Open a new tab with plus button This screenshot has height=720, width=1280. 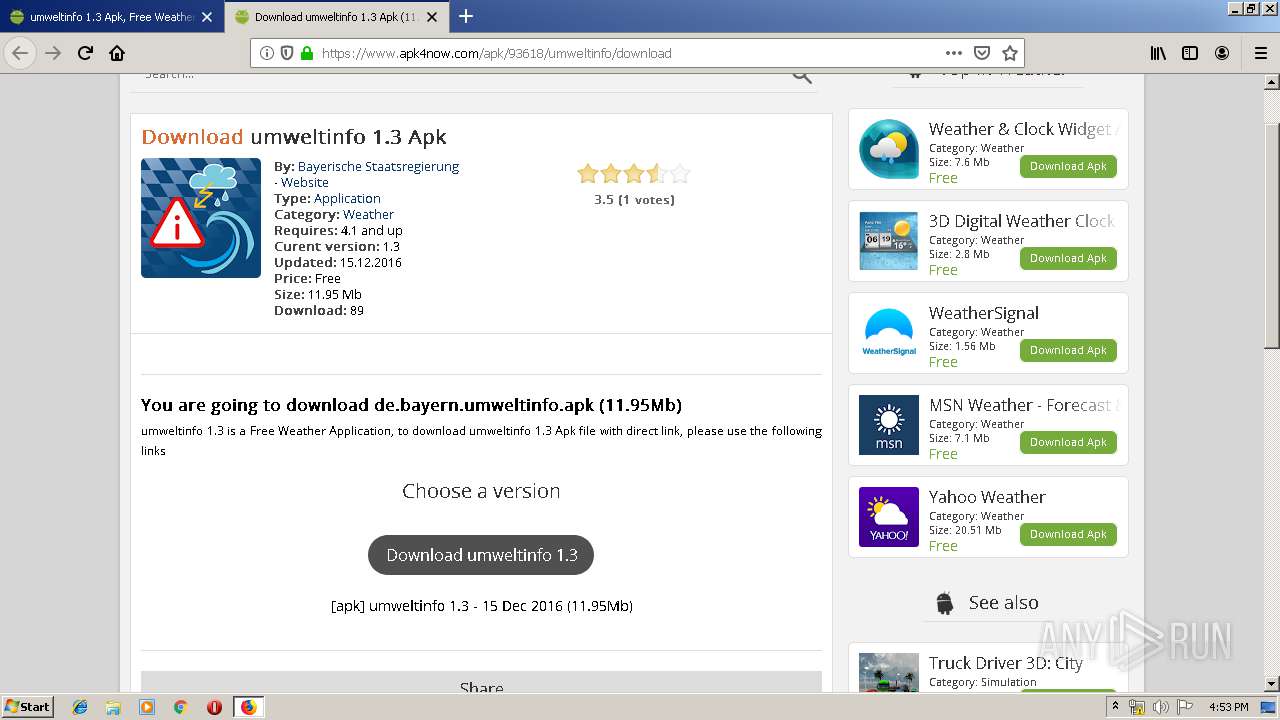[x=466, y=16]
